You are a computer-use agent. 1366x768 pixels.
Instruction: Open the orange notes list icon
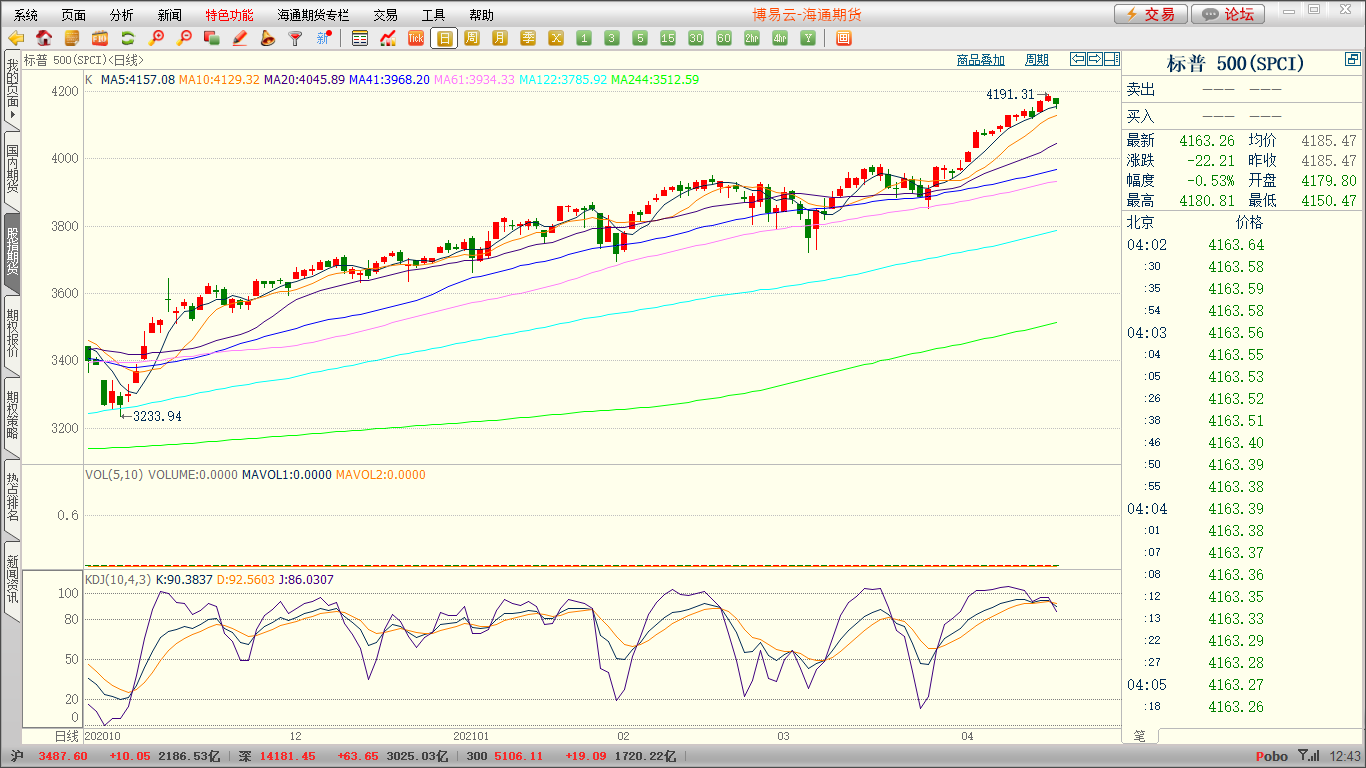tap(72, 38)
